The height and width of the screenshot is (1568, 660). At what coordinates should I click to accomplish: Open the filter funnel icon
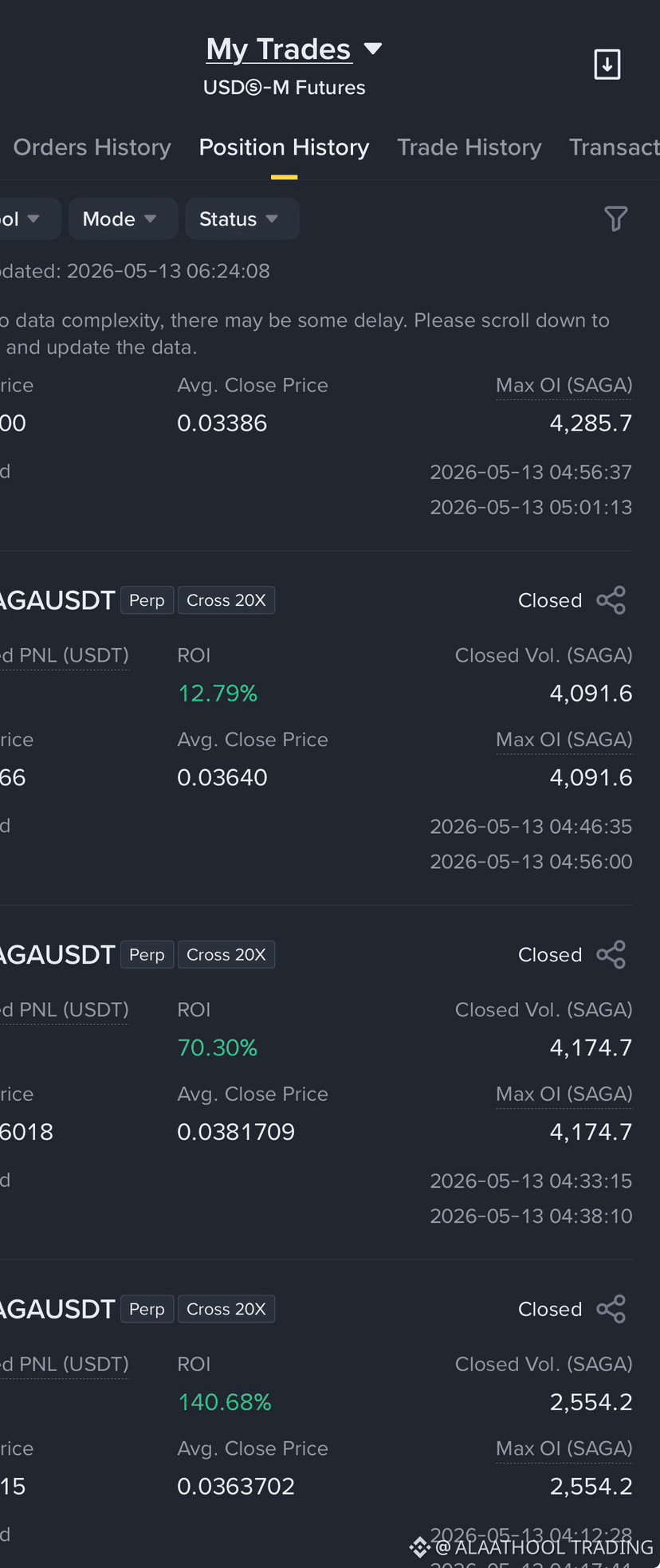(615, 218)
